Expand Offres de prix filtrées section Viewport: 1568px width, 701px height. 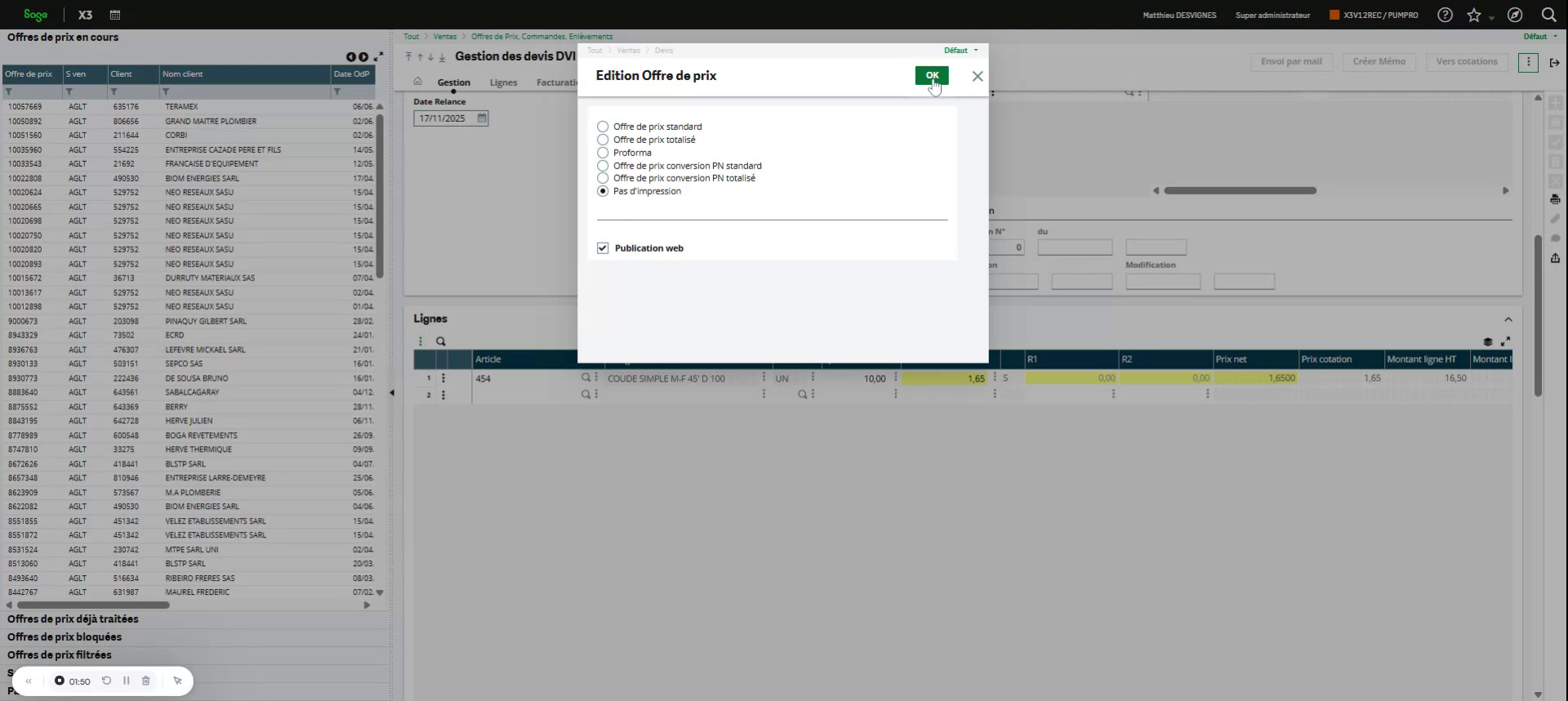pyautogui.click(x=60, y=655)
